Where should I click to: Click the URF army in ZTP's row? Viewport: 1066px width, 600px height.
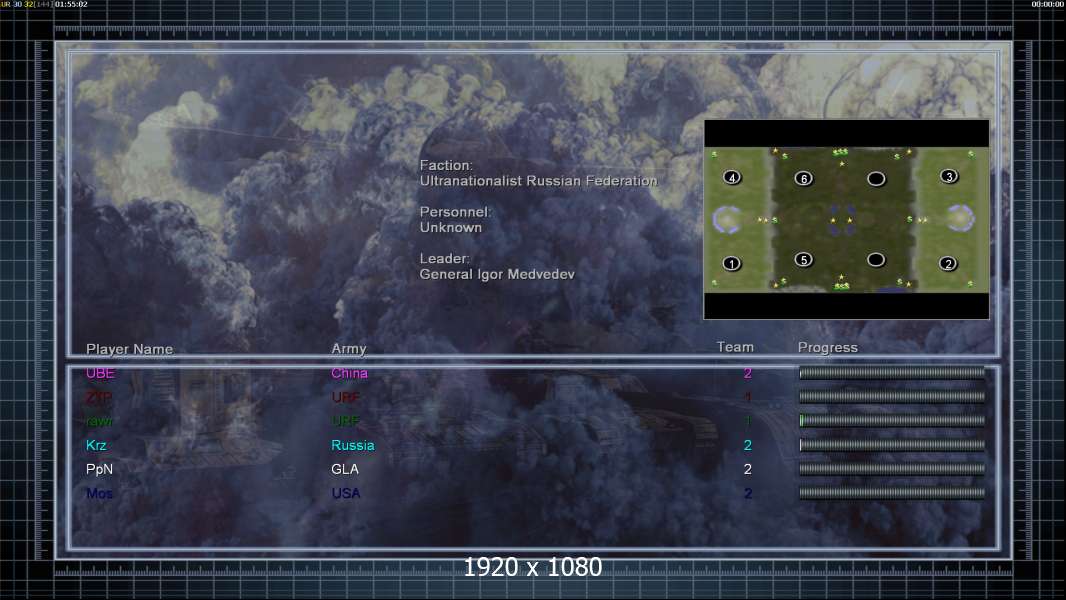tap(345, 397)
